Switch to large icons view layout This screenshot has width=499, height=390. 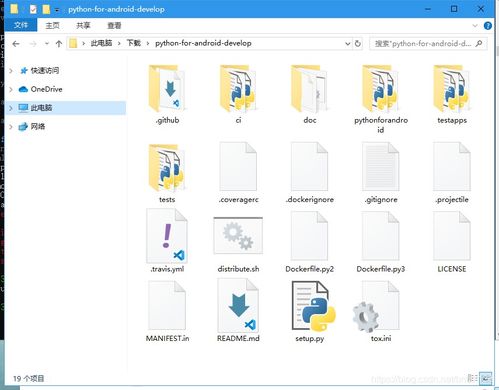point(486,378)
